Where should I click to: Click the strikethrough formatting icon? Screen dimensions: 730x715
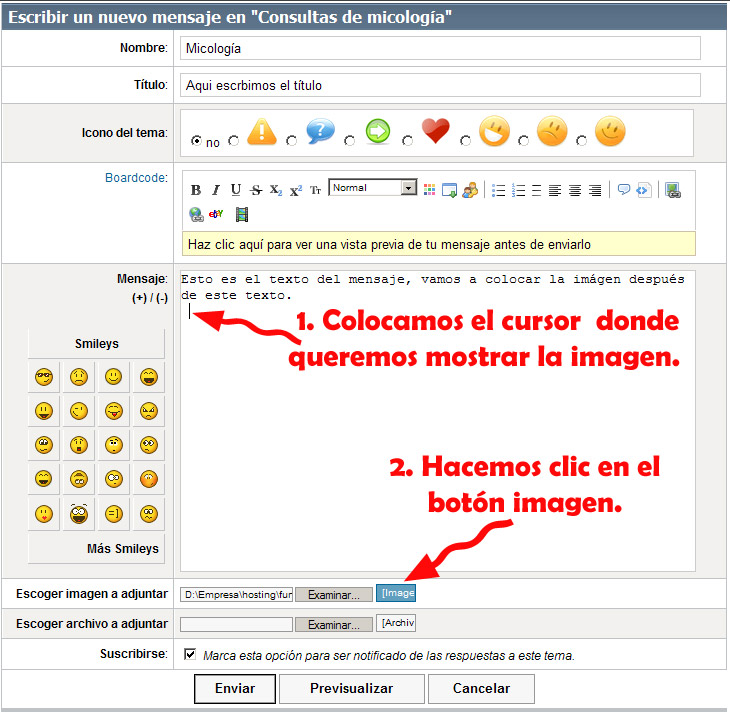click(255, 190)
